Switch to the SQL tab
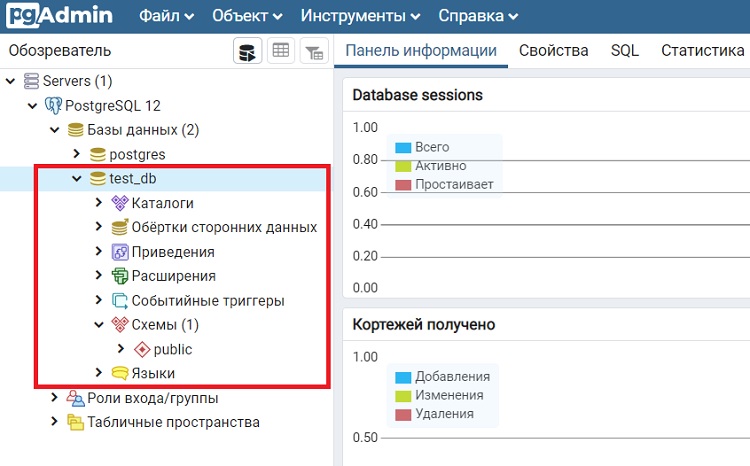Image resolution: width=750 pixels, height=466 pixels. [x=624, y=51]
